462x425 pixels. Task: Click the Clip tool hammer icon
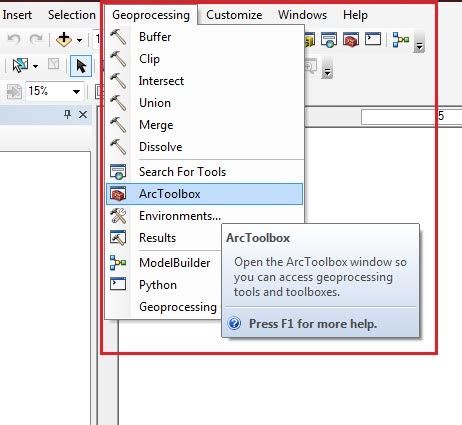point(118,59)
